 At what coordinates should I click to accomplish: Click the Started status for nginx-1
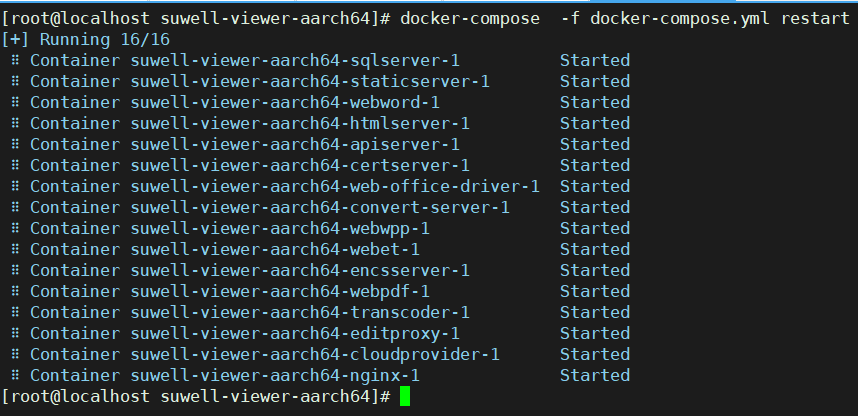[595, 376]
